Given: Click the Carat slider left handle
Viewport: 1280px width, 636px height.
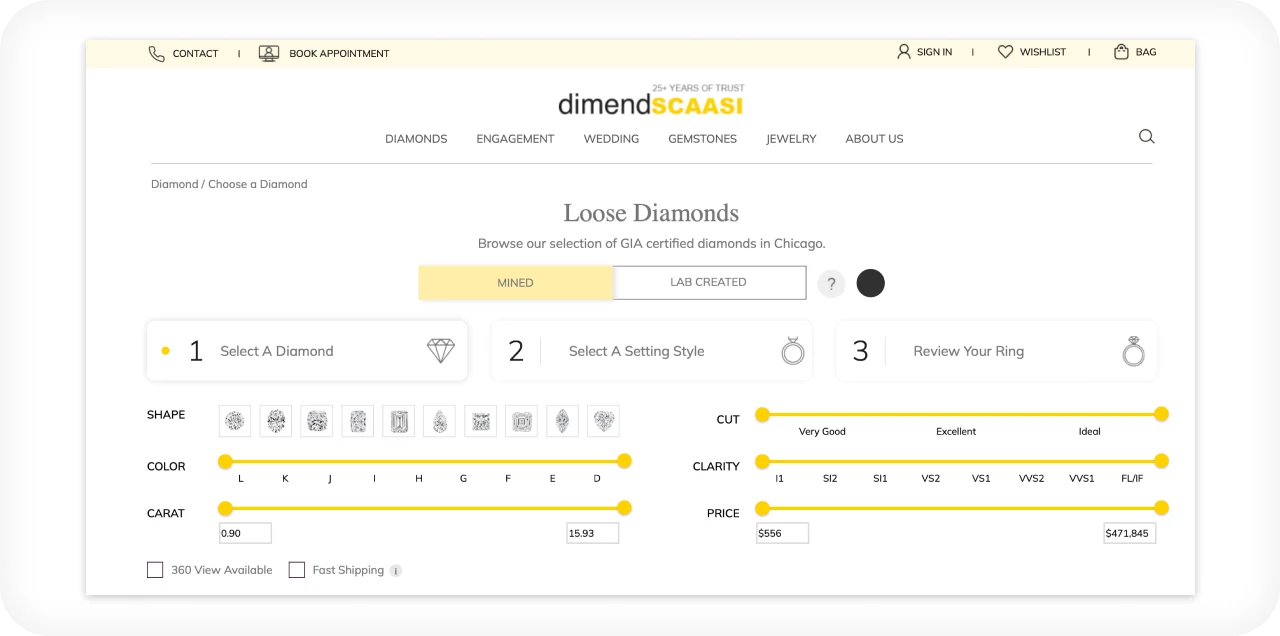Looking at the screenshot, I should pos(225,508).
